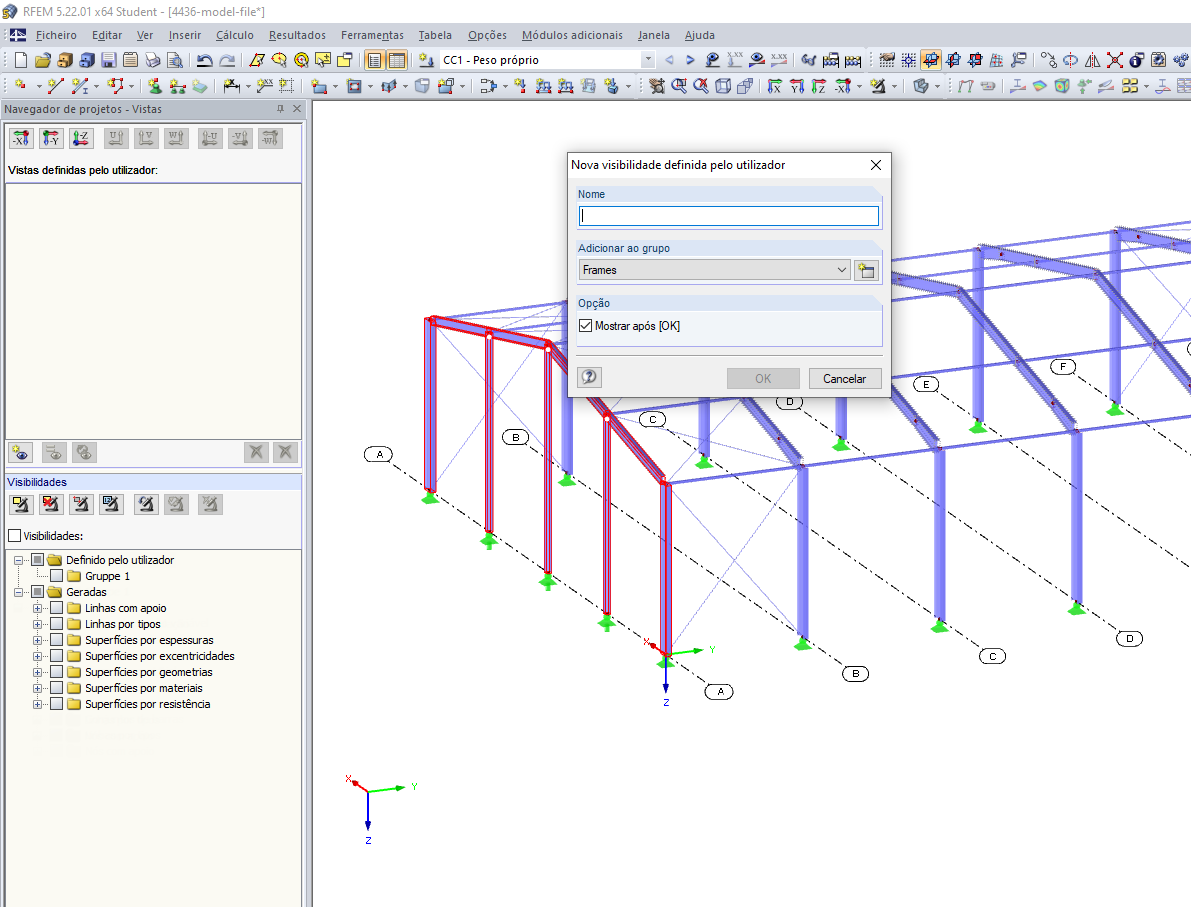The image size is (1191, 907).
Task: Click the delete visibility icon with red X
Action: [50, 504]
